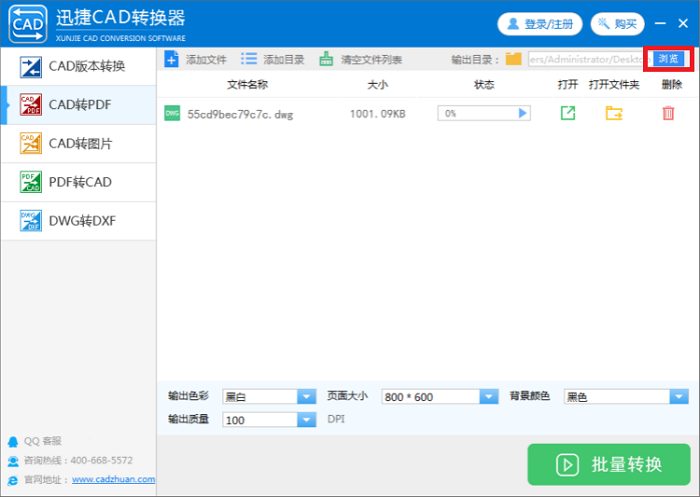Open the 输出色彩 dropdown arrow

(307, 397)
